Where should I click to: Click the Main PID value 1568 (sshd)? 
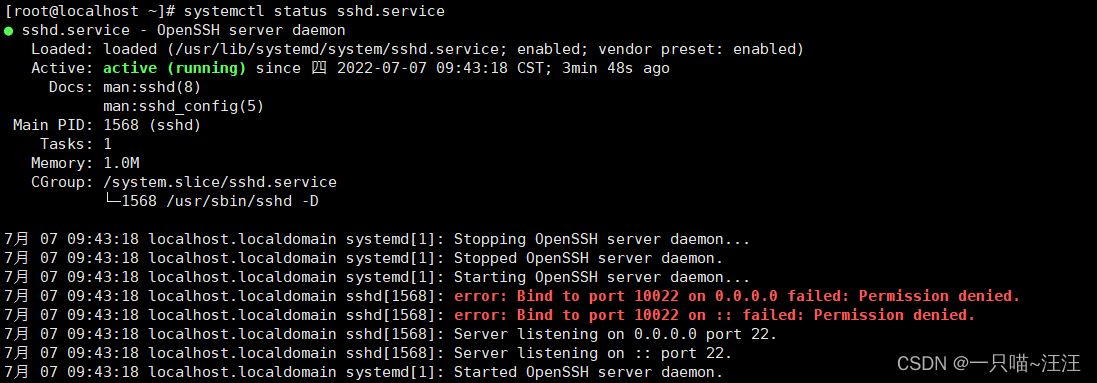[x=152, y=125]
